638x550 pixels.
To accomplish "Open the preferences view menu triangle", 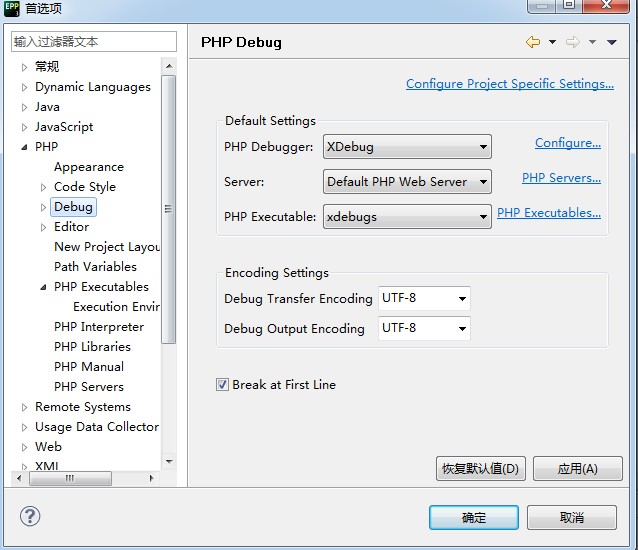I will [x=612, y=42].
